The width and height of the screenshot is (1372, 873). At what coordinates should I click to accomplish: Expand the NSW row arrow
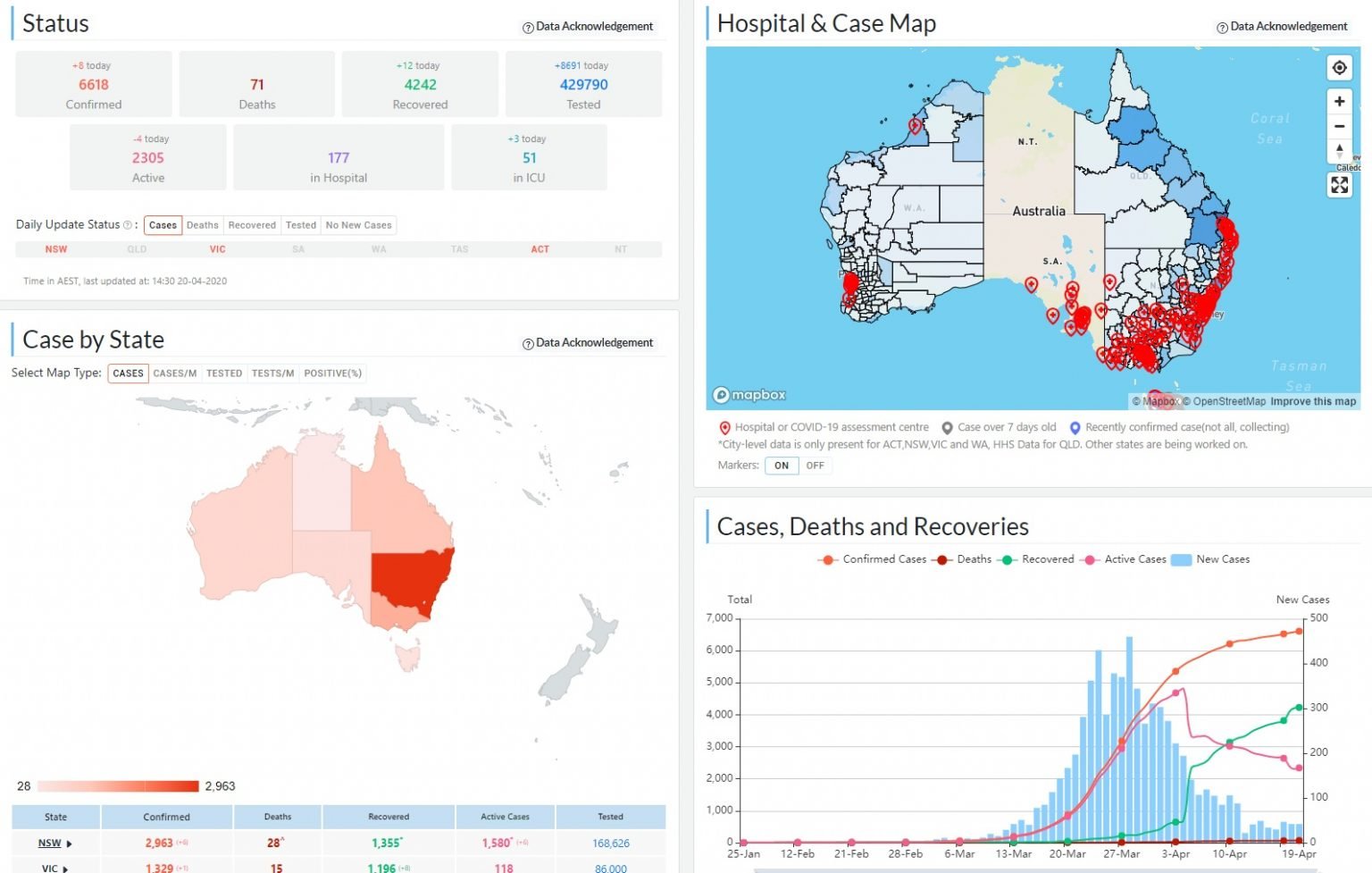click(x=69, y=844)
